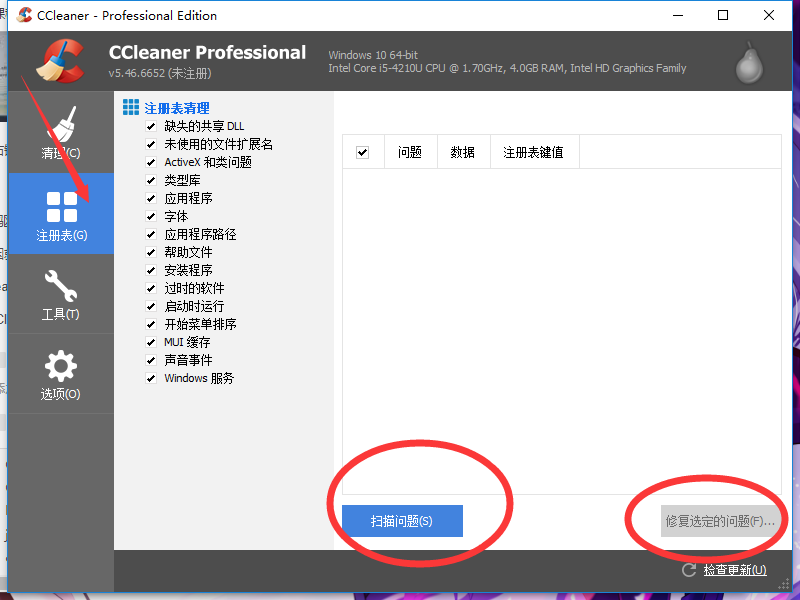Click the pear icon in header
800x600 pixels.
(x=749, y=63)
